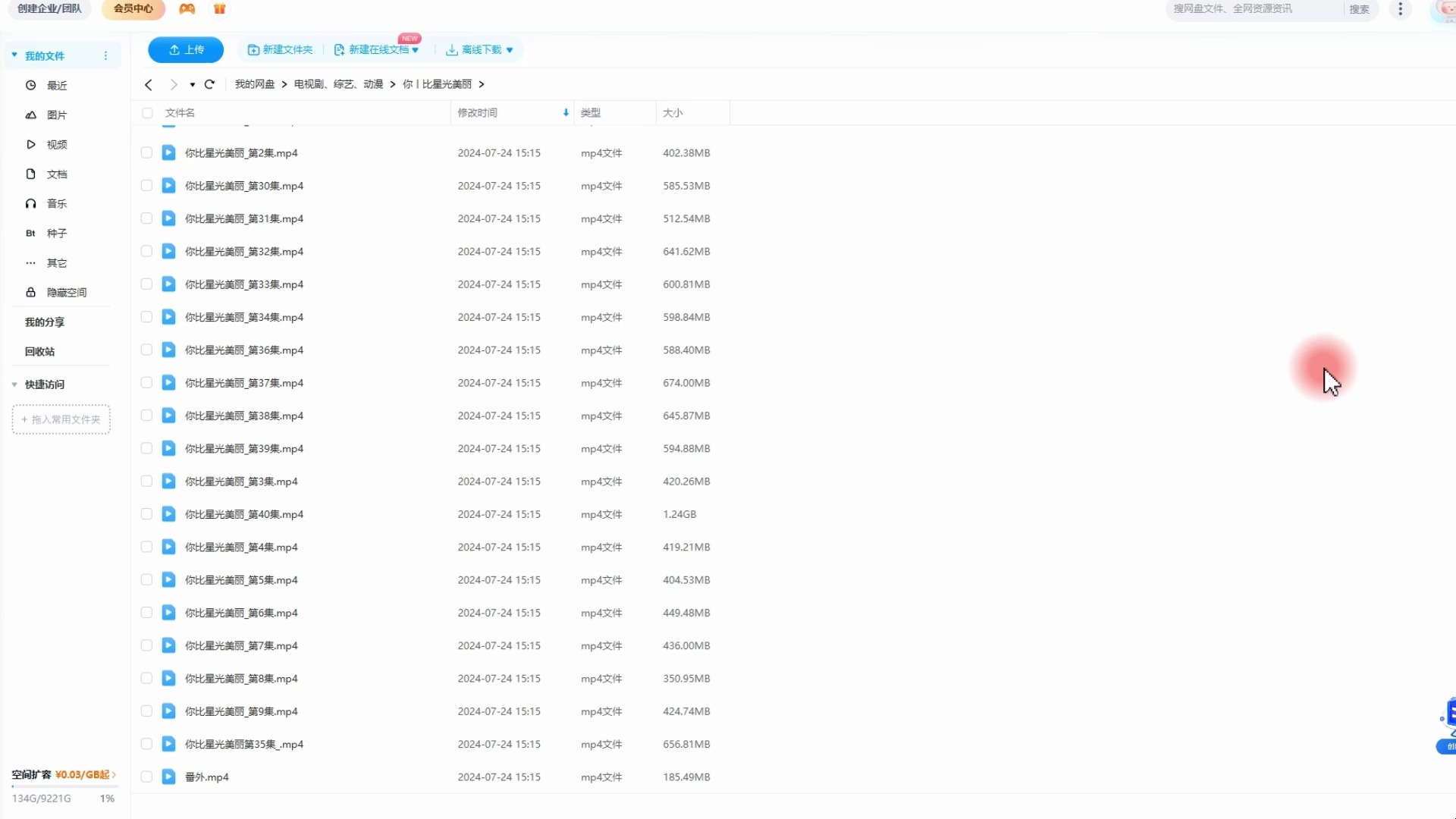Check the box for 第8集.mp4
Viewport: 1456px width, 819px height.
coord(146,679)
